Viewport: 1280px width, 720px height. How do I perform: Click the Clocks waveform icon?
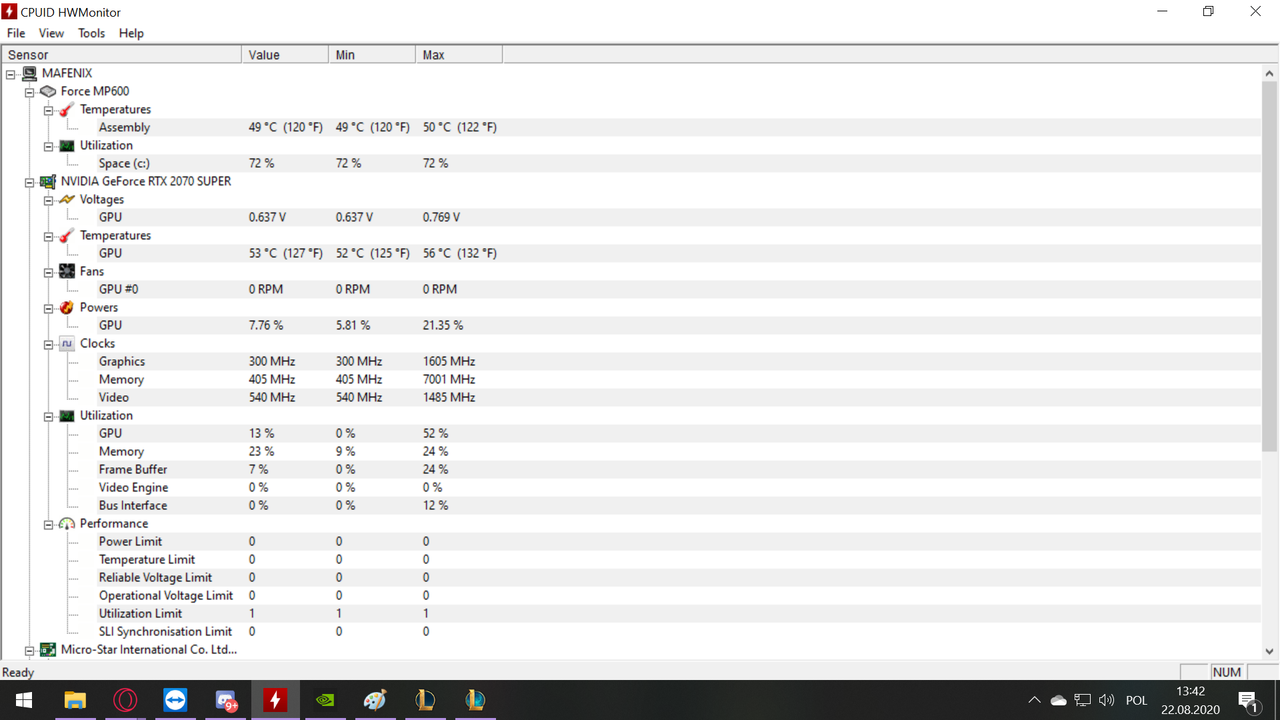click(66, 343)
